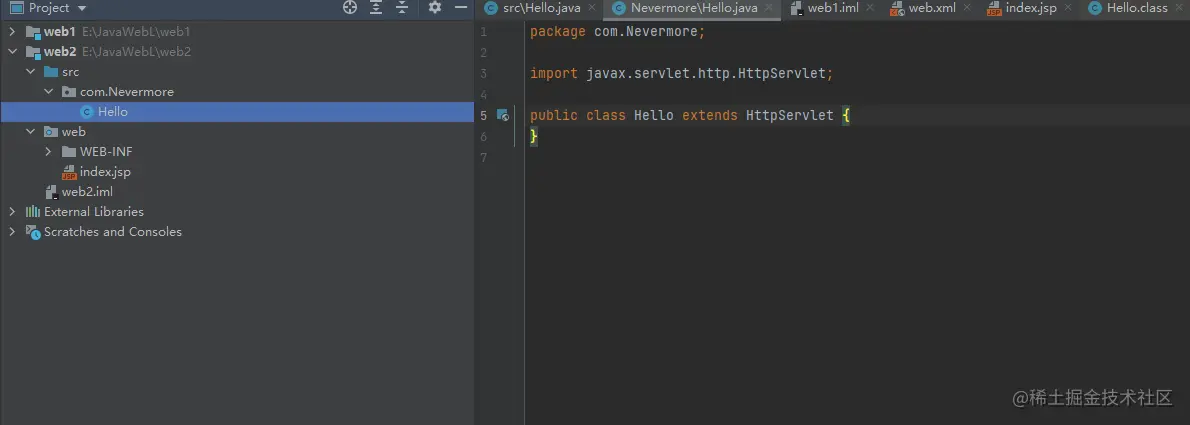Click the package com.Nevermore statement
This screenshot has width=1190, height=425.
(x=618, y=32)
